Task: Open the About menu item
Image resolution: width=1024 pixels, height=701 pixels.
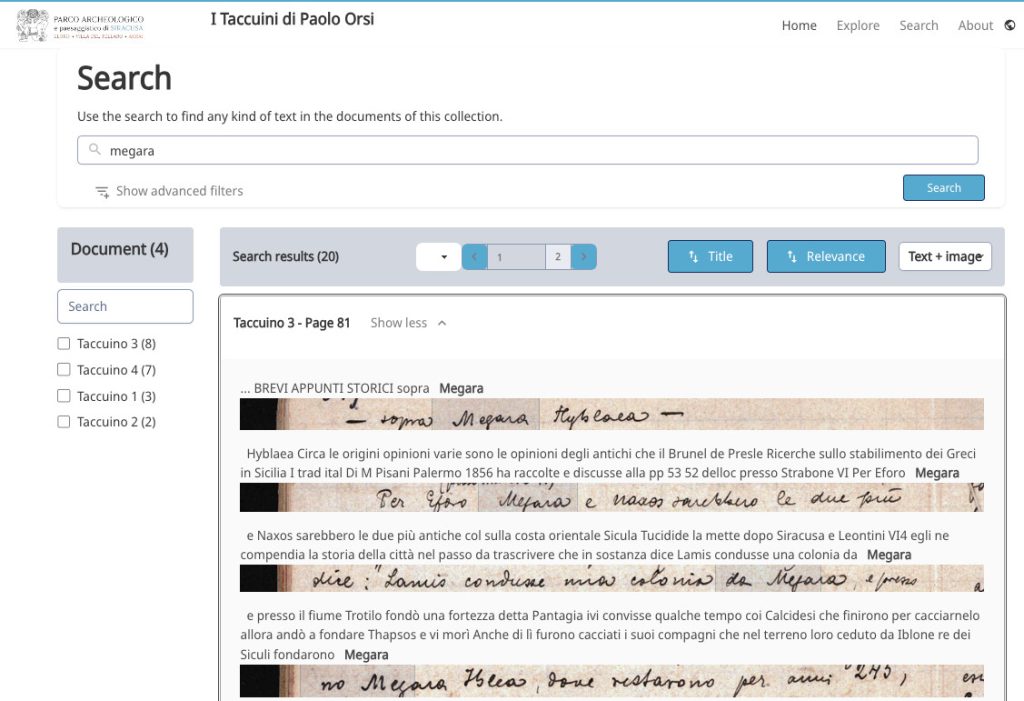Action: click(975, 25)
